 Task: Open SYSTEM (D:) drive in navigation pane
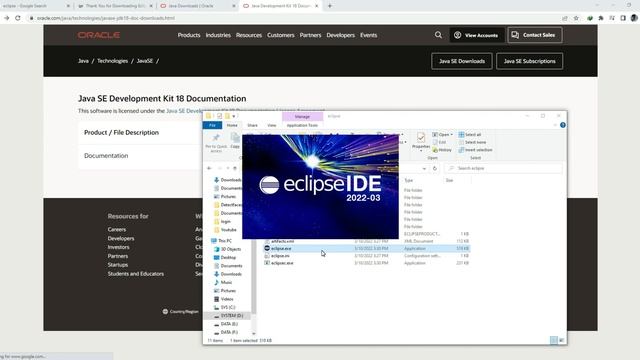pyautogui.click(x=228, y=316)
